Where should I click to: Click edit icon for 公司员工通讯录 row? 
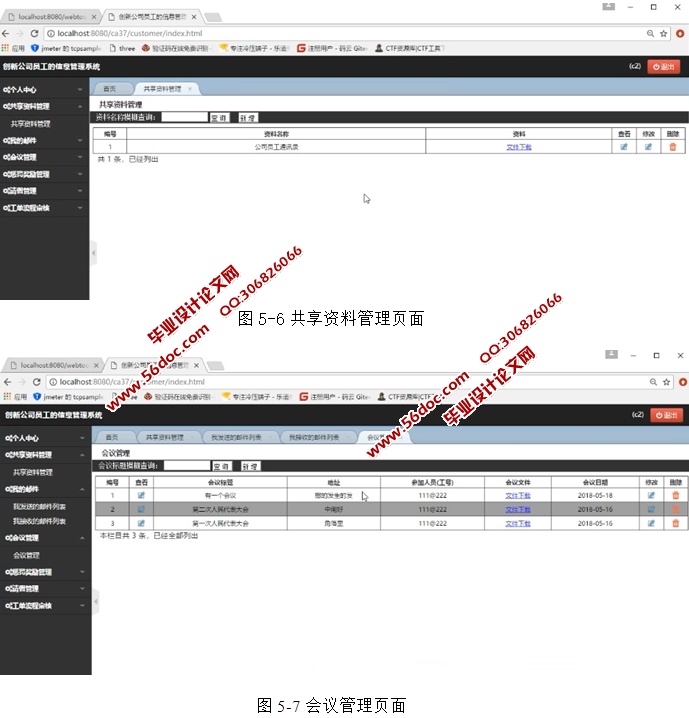648,147
